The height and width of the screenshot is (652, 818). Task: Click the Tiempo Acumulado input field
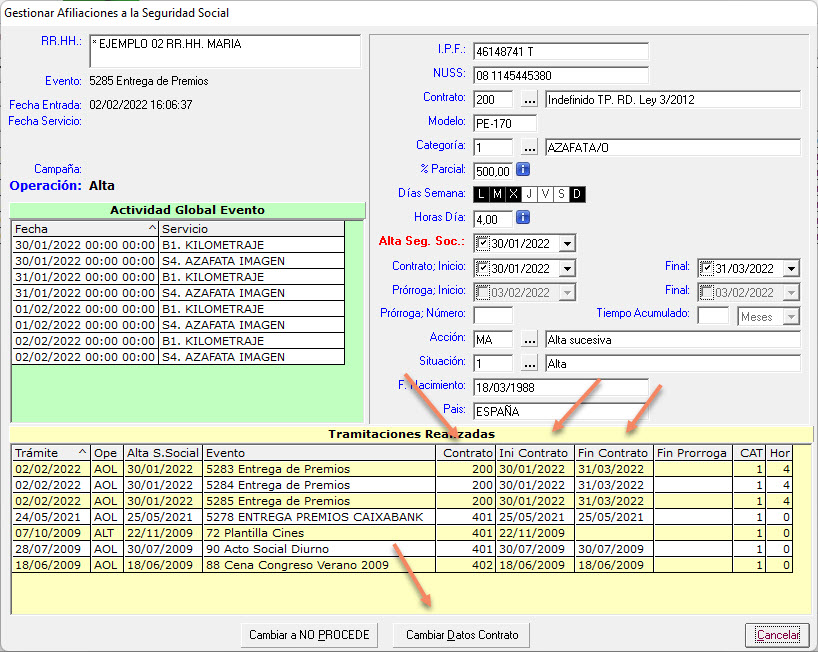[713, 315]
